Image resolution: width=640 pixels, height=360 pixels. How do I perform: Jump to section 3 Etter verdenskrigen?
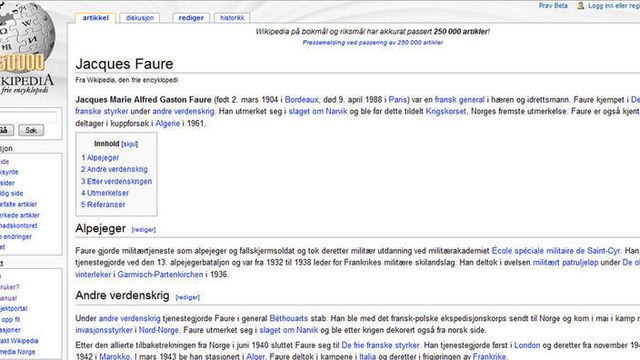pyautogui.click(x=116, y=181)
